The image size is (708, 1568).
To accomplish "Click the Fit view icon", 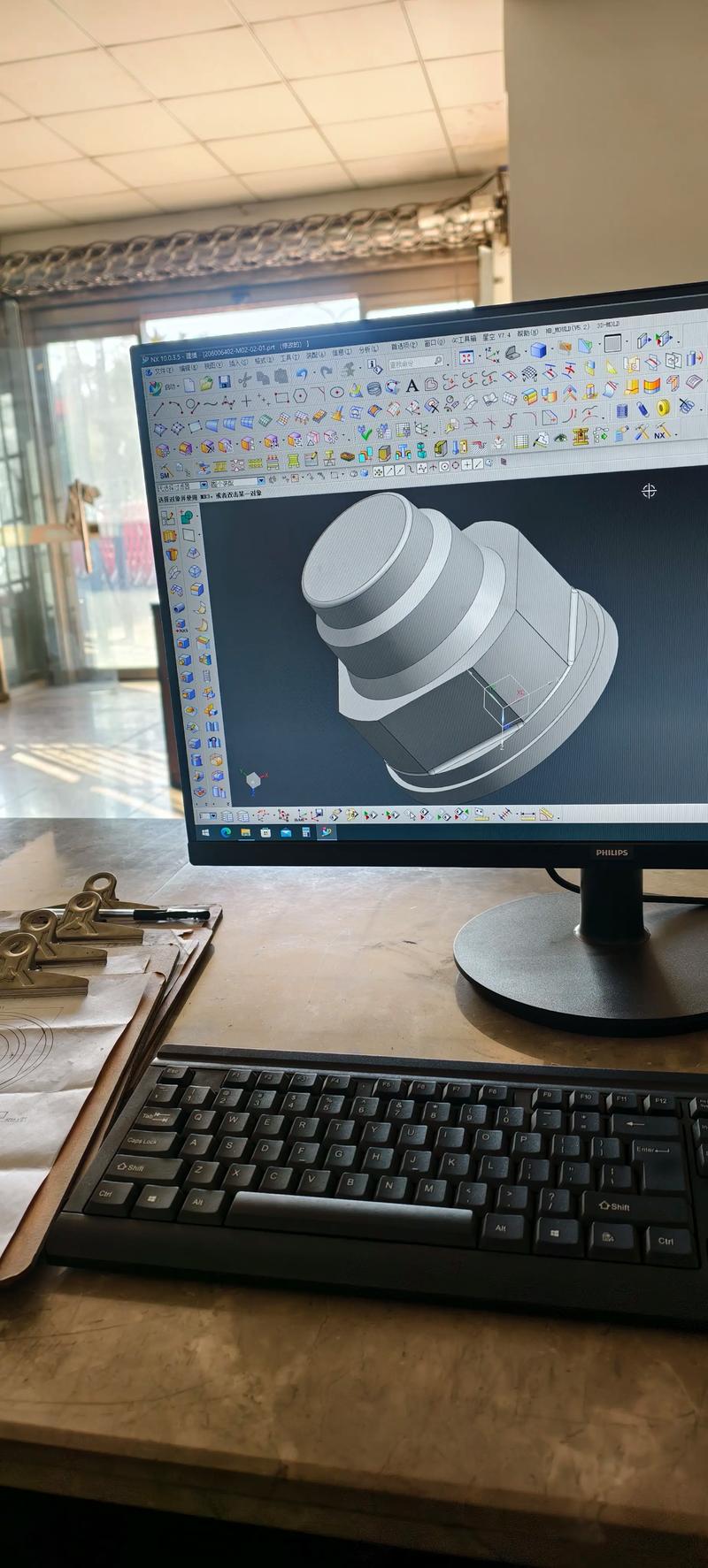I will coord(466,357).
